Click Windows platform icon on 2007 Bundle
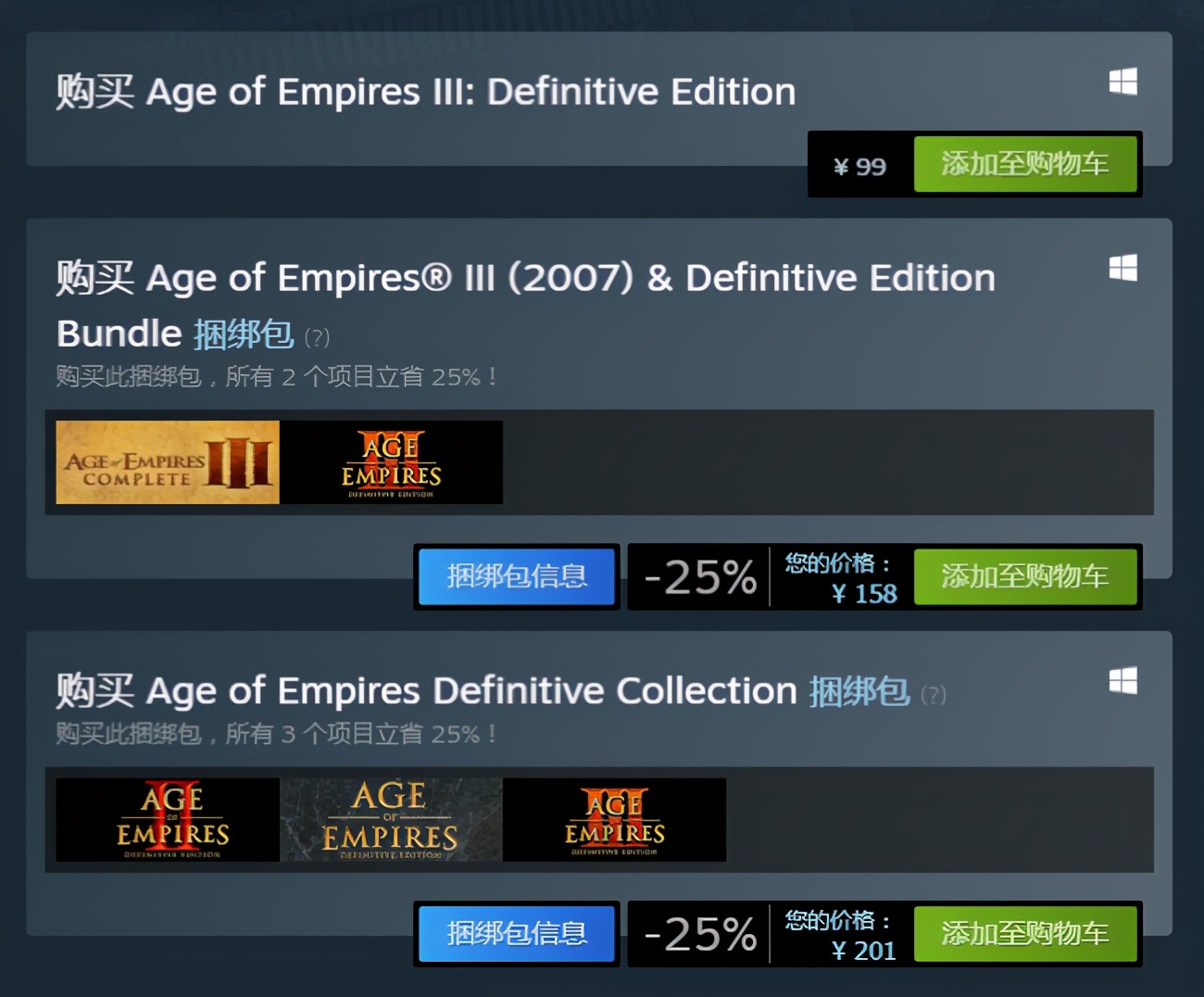This screenshot has width=1204, height=997. click(x=1122, y=268)
